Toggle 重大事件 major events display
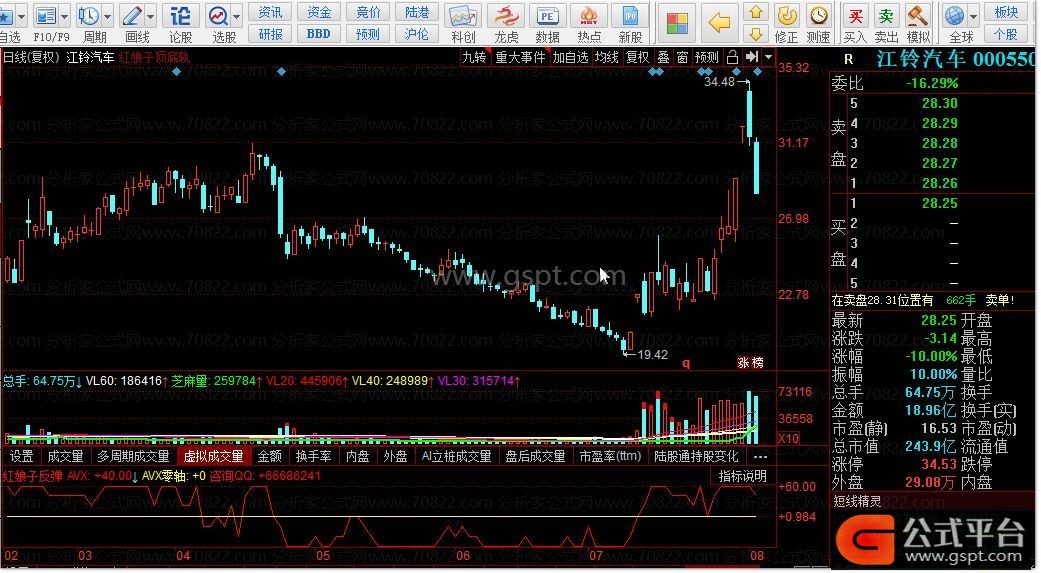 pyautogui.click(x=520, y=57)
